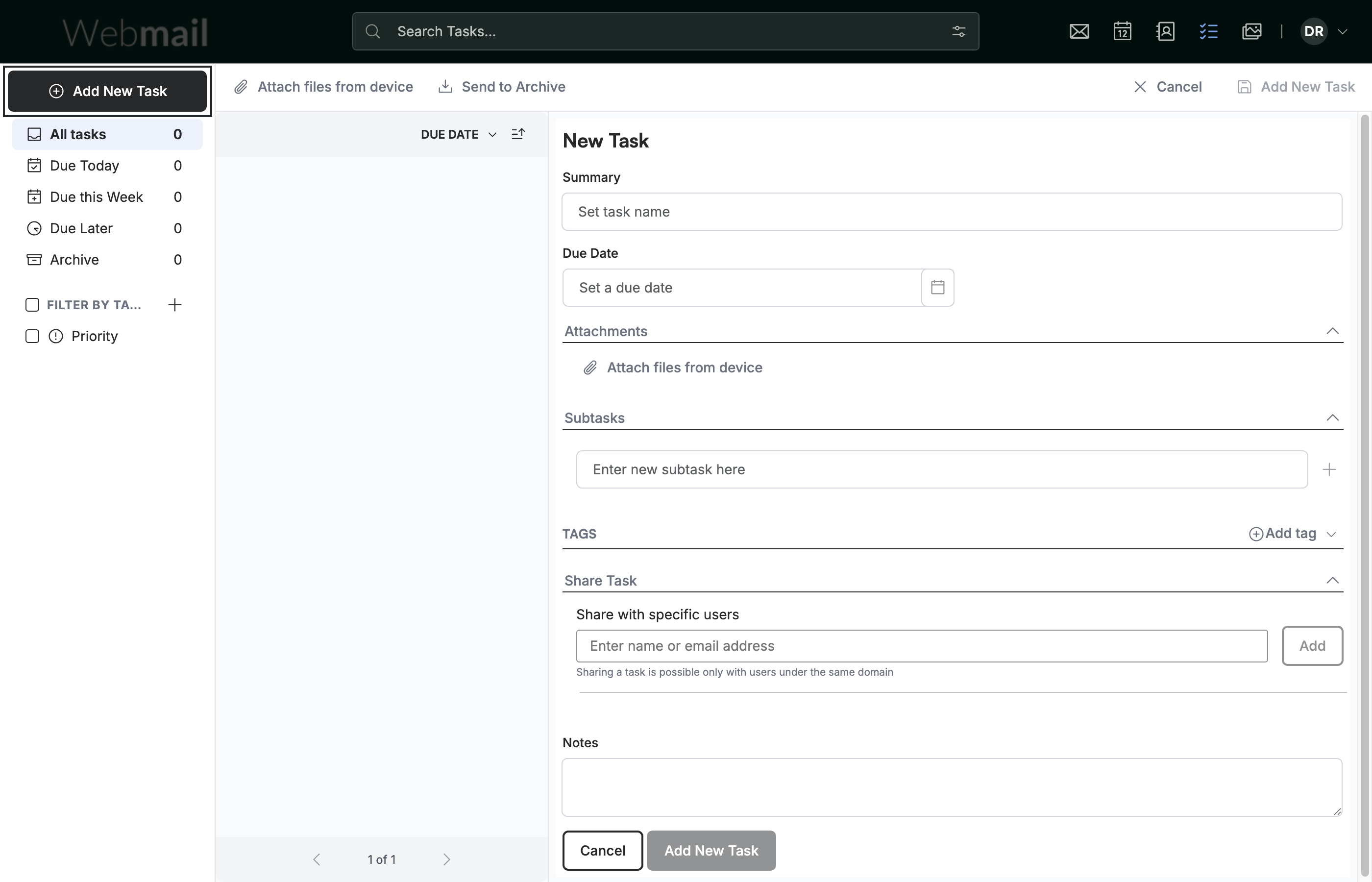Screen dimensions: 1372x882
Task: Focus the Summary task name field
Action: (x=952, y=212)
